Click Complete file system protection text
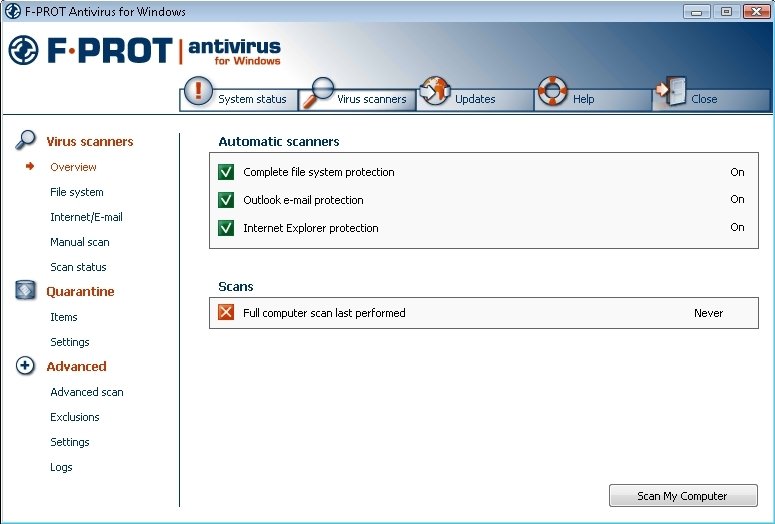The height and width of the screenshot is (524, 775). point(319,172)
